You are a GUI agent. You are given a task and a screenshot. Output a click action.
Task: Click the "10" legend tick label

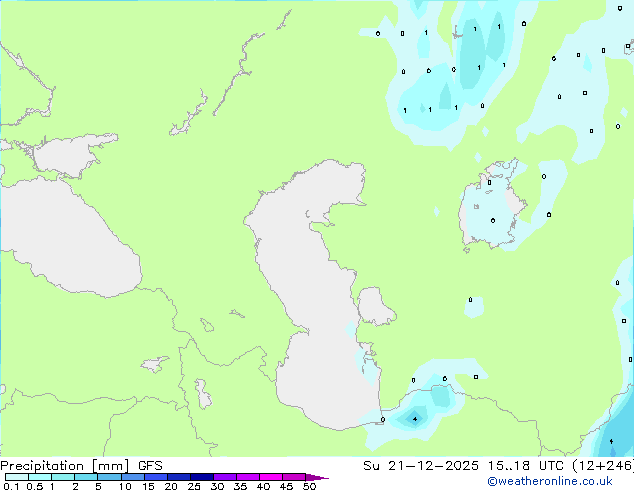tap(125, 486)
